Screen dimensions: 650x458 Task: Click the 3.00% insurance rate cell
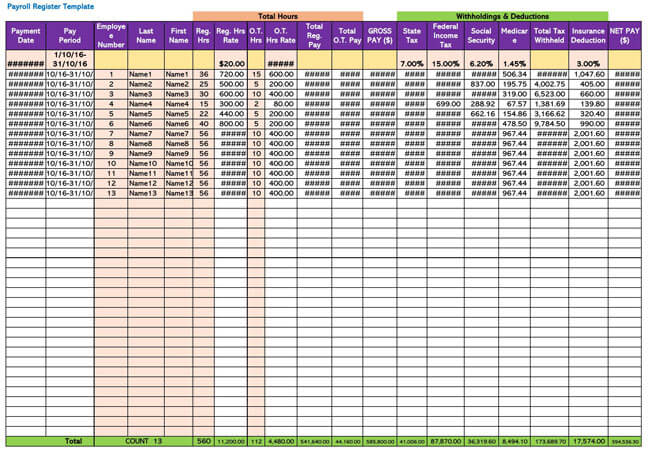coord(588,64)
